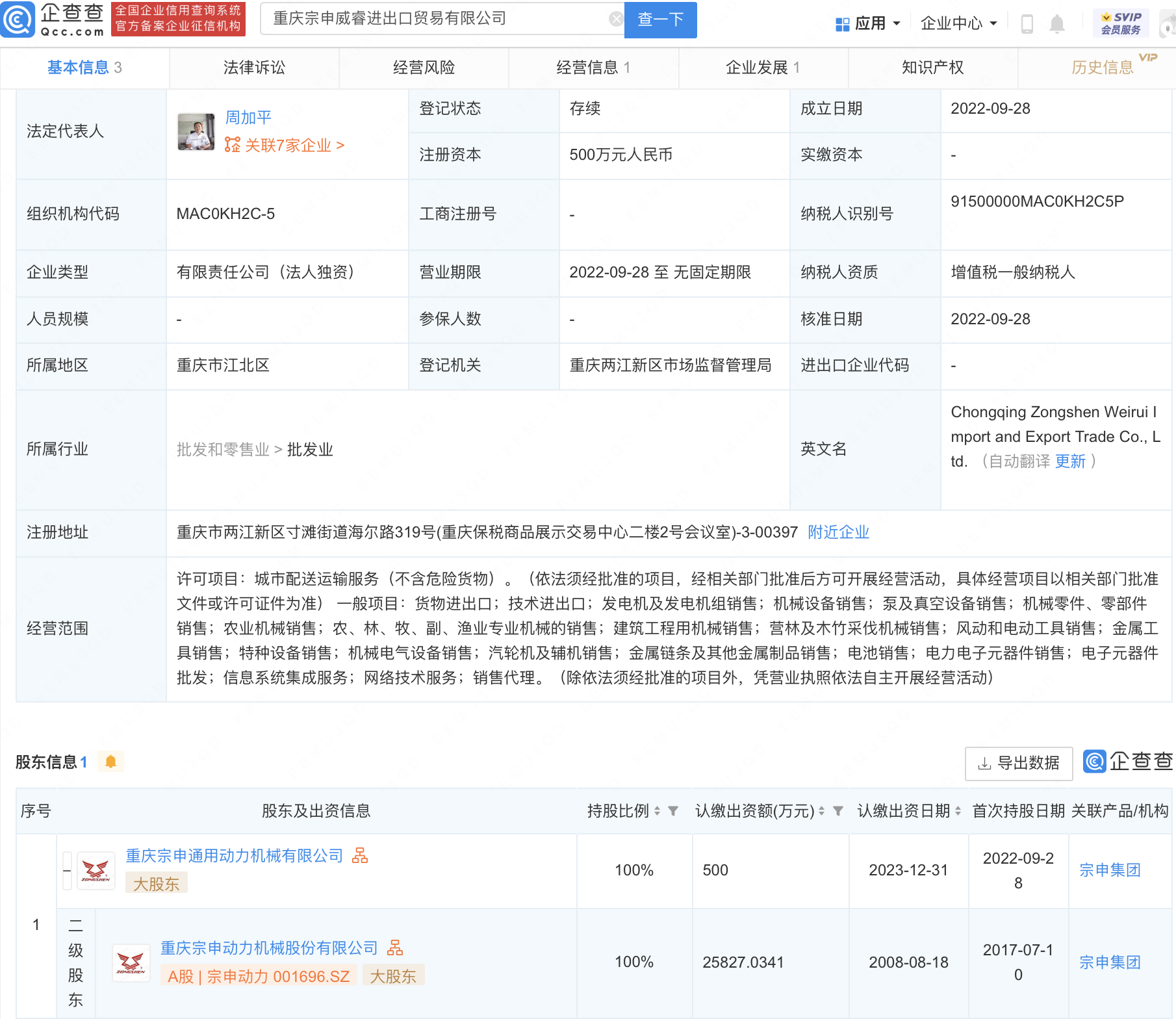Open 重庆宗申通用动力机械有限公司 shareholder link
The height and width of the screenshot is (1019, 1176).
[x=234, y=855]
